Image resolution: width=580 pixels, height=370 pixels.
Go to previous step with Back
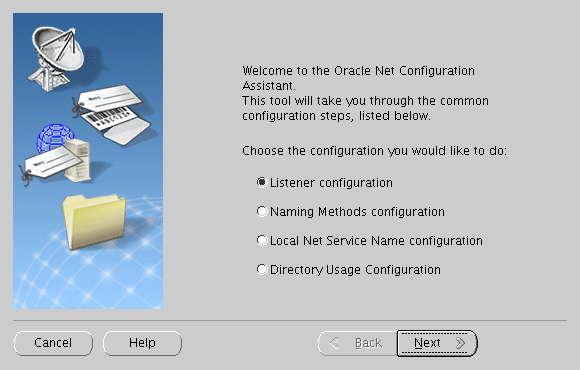357,343
